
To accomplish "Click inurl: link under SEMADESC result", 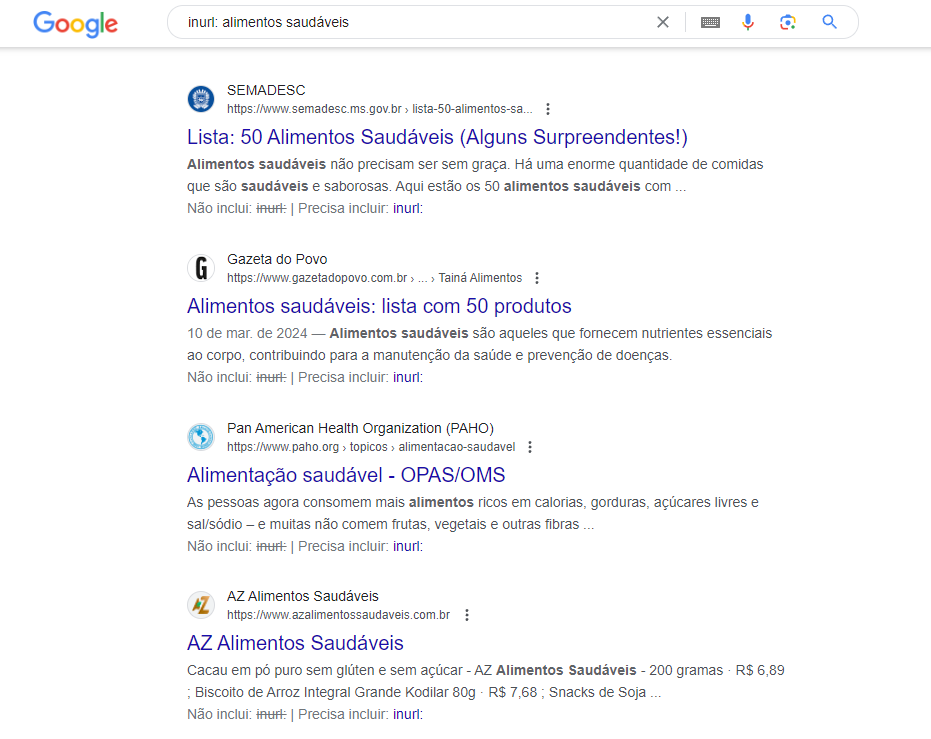I will pyautogui.click(x=407, y=208).
